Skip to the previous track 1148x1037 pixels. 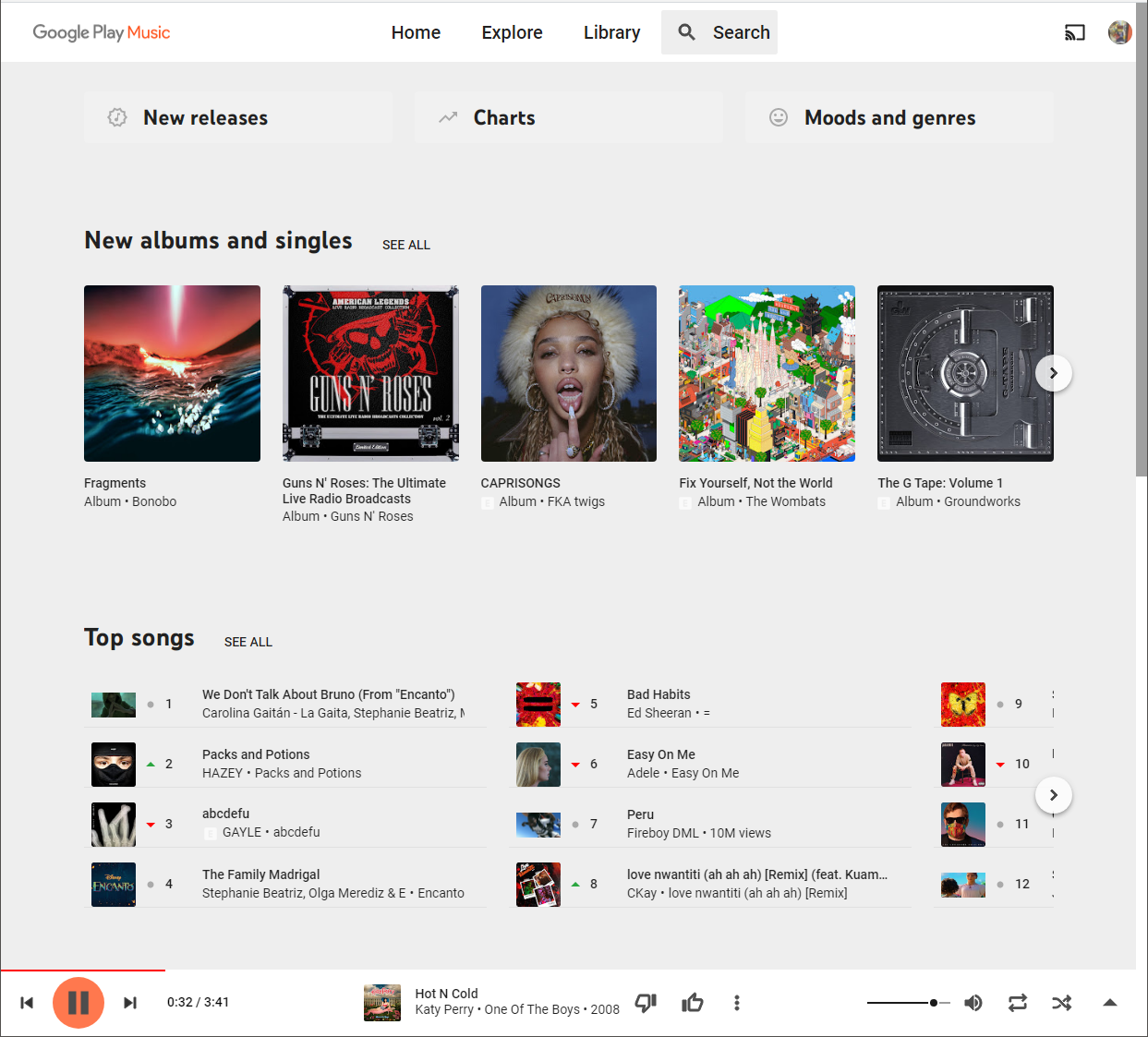click(27, 1003)
